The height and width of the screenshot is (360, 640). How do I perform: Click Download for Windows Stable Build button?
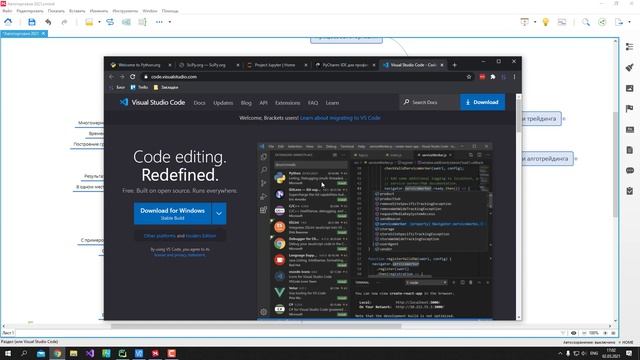coord(172,213)
